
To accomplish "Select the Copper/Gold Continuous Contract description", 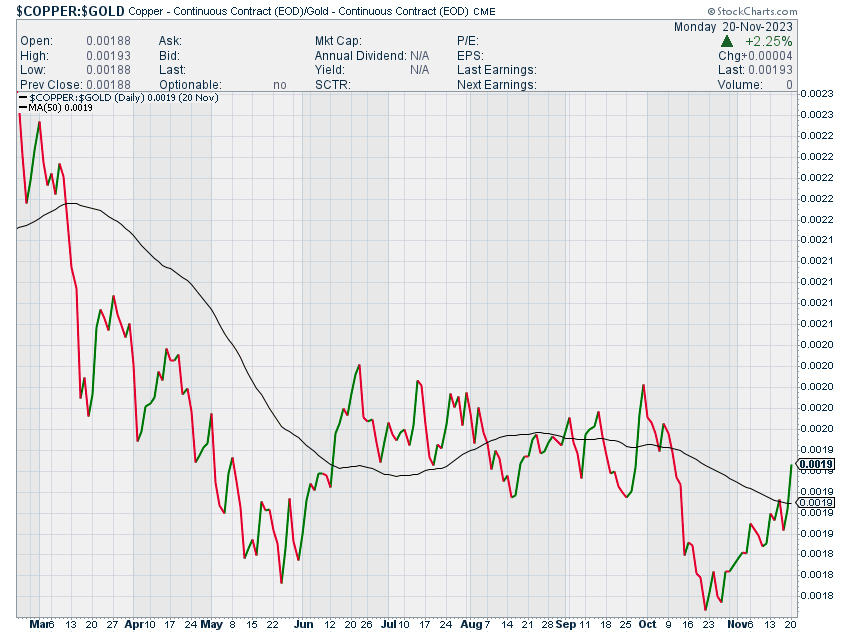I will 299,11.
